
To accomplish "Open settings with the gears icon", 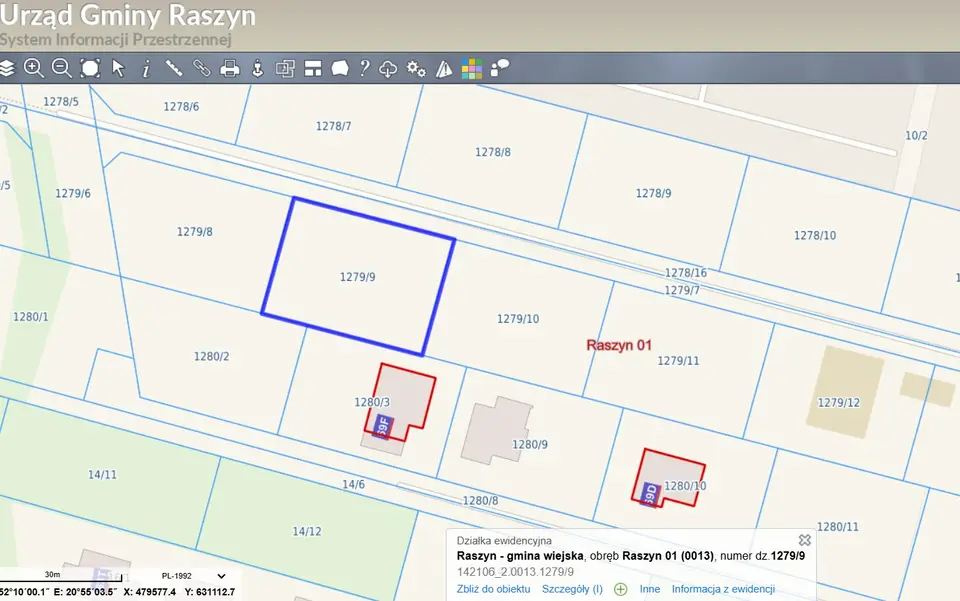I will pyautogui.click(x=416, y=69).
